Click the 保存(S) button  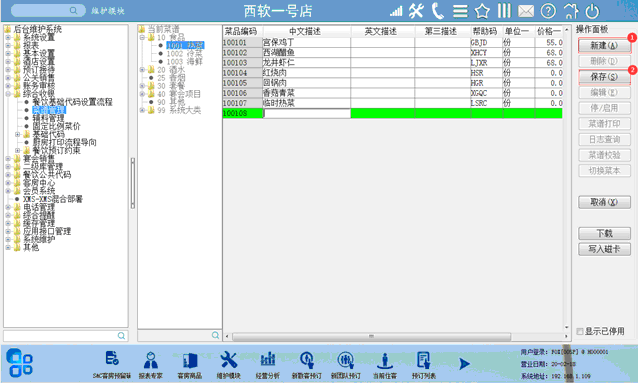click(x=604, y=77)
